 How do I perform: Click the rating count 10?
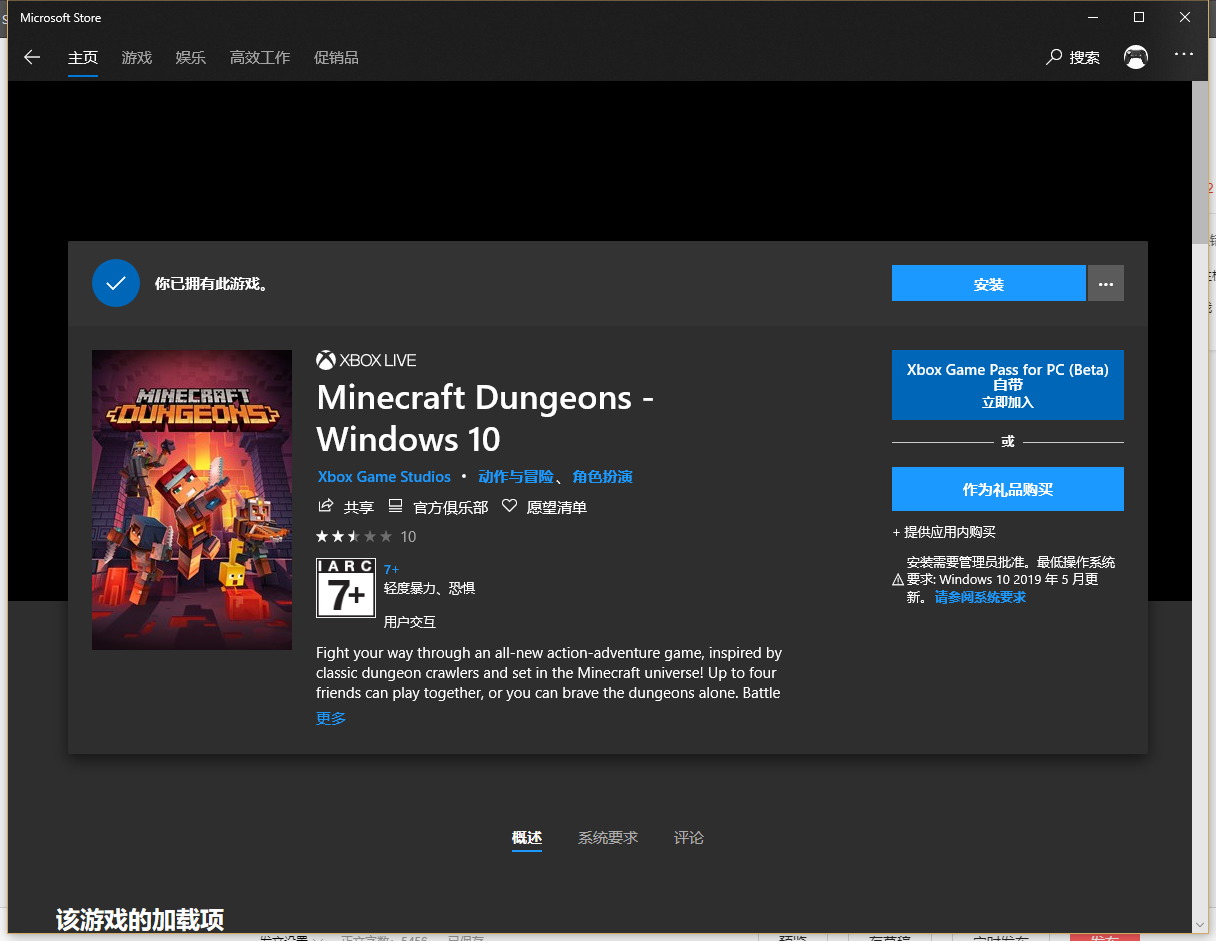coord(408,536)
